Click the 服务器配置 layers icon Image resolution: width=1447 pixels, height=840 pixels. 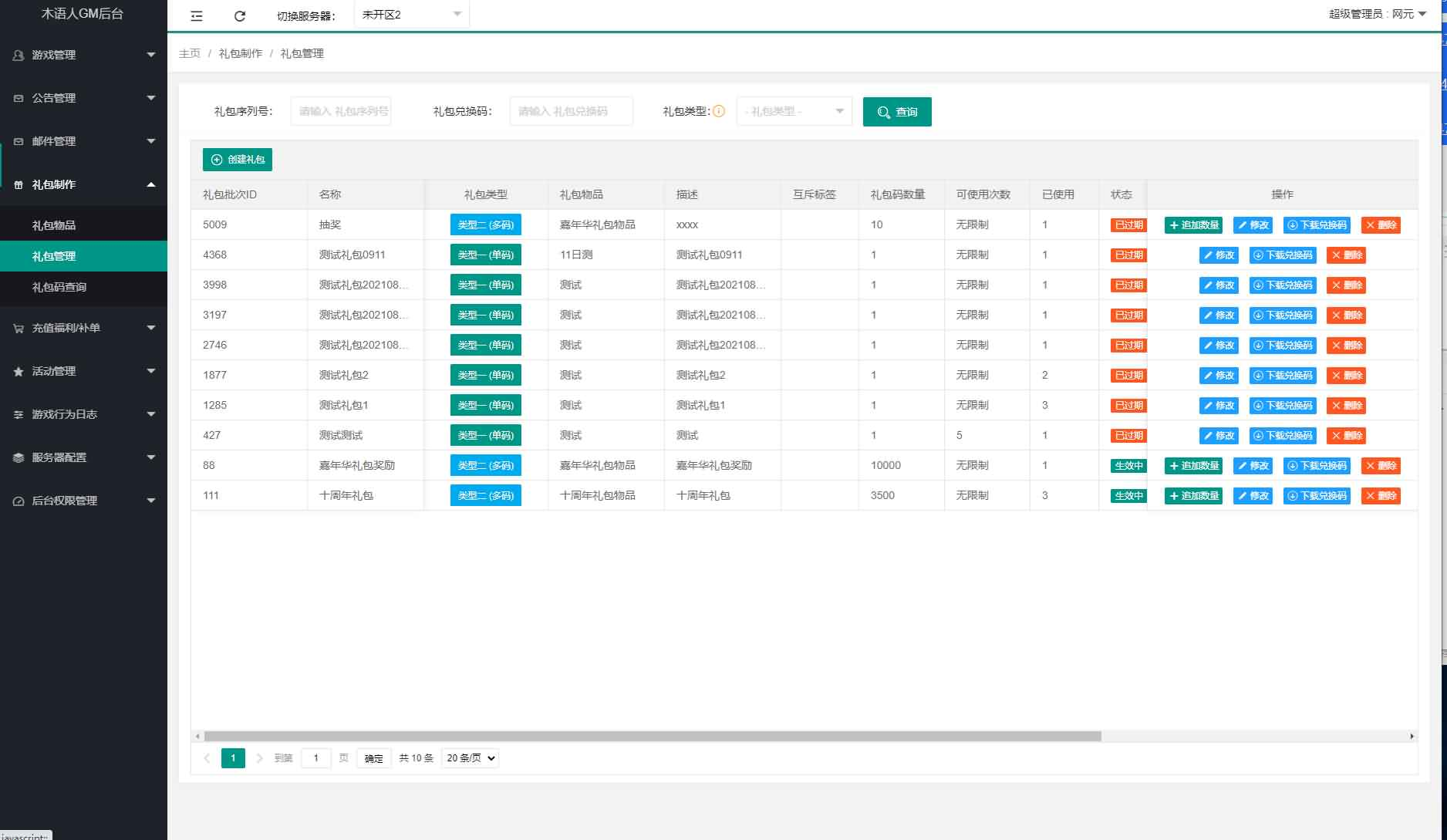pyautogui.click(x=19, y=457)
